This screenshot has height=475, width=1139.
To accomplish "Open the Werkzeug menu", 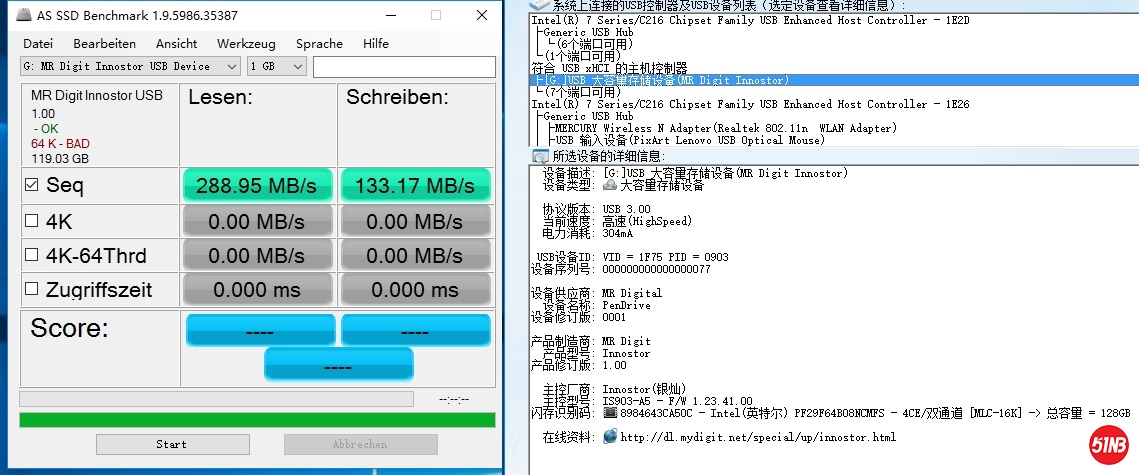I will [245, 44].
